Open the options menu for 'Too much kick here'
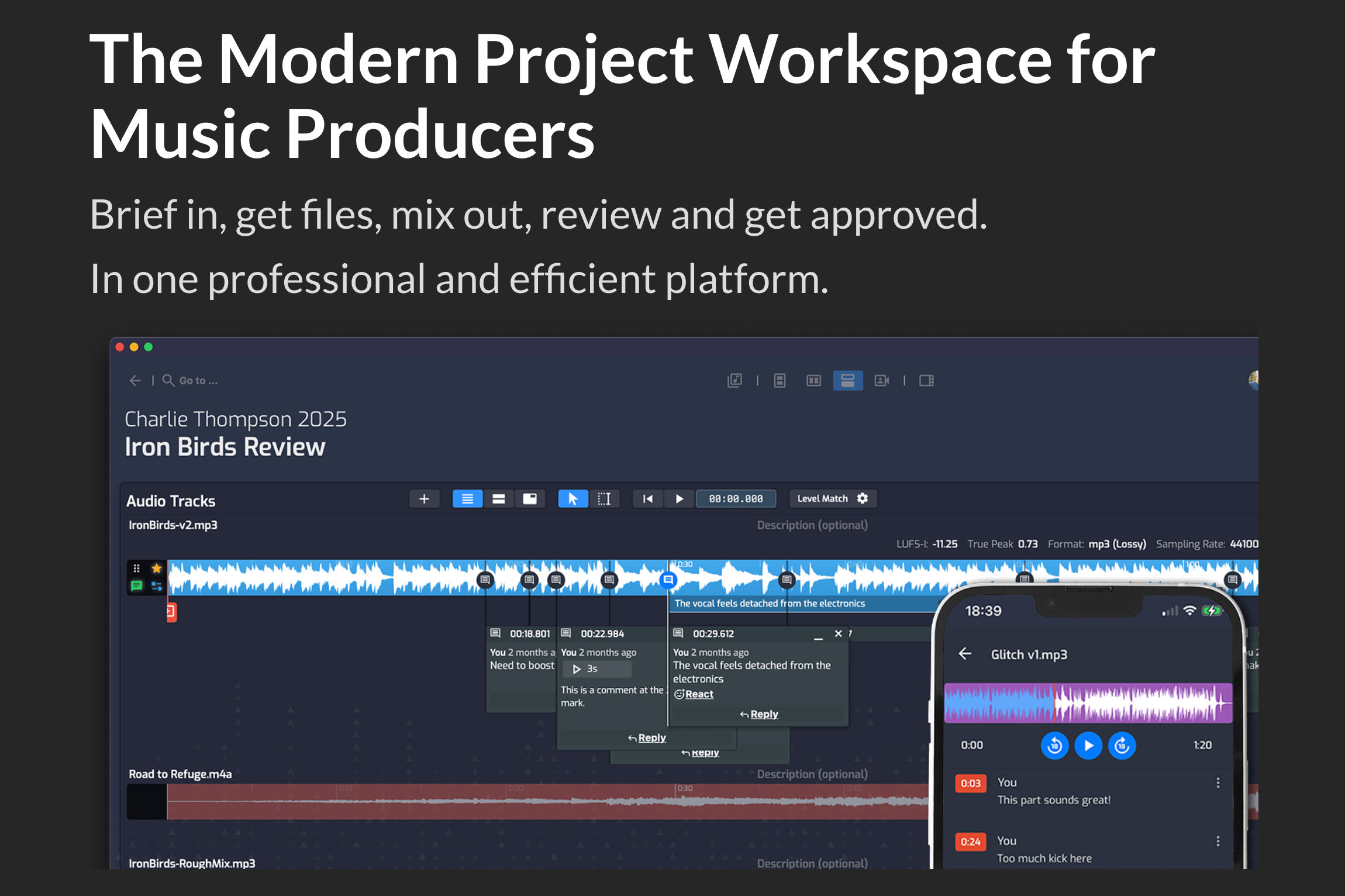Viewport: 1345px width, 896px height. pos(1218,841)
